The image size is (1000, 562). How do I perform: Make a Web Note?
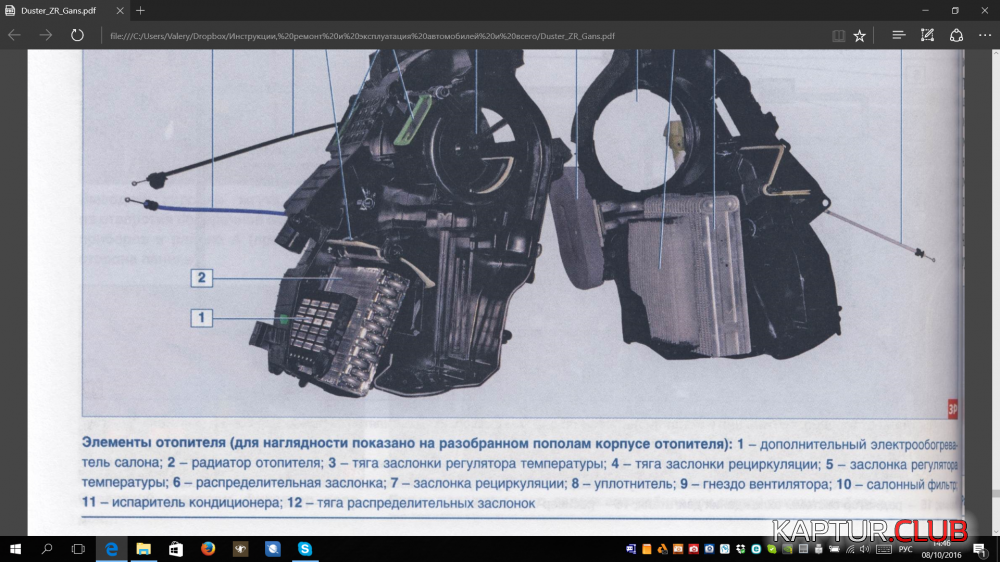click(927, 35)
